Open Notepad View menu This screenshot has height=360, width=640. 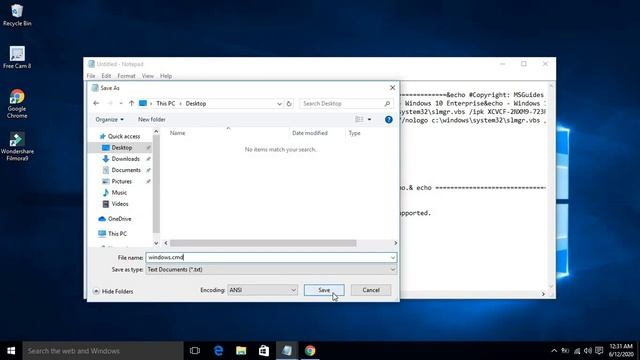click(148, 76)
